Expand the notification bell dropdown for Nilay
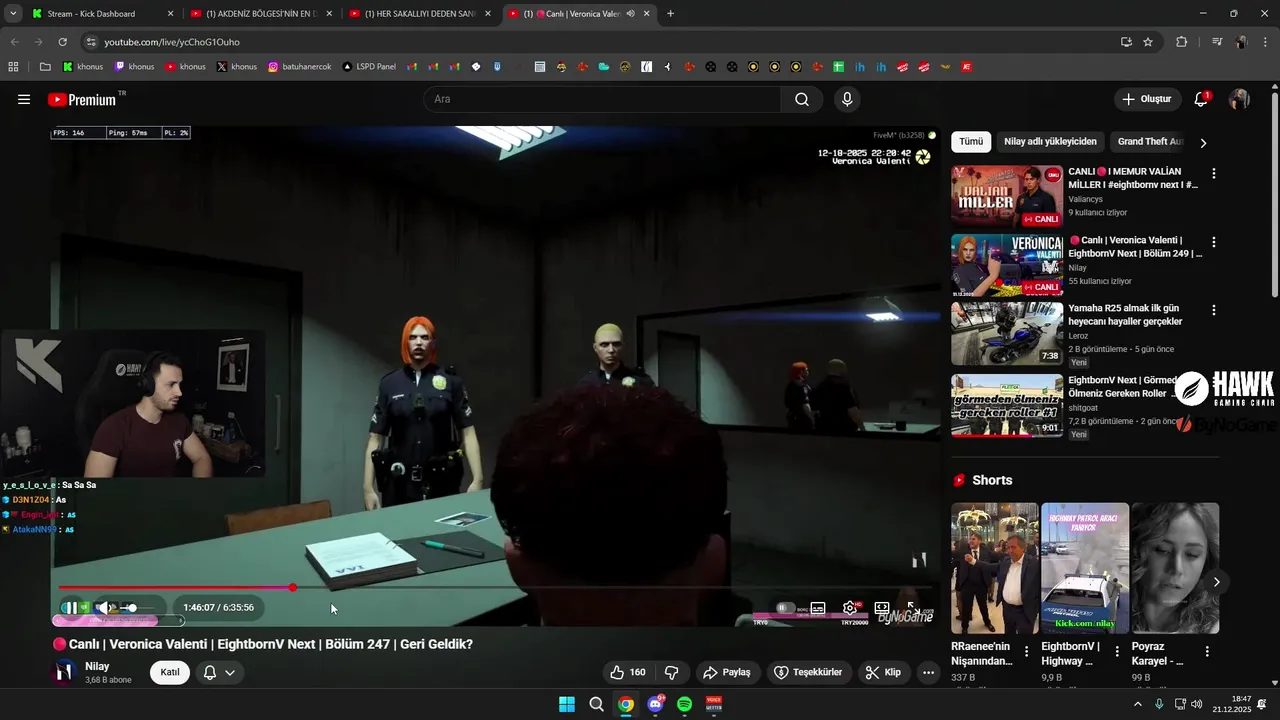1280x720 pixels. tap(219, 672)
